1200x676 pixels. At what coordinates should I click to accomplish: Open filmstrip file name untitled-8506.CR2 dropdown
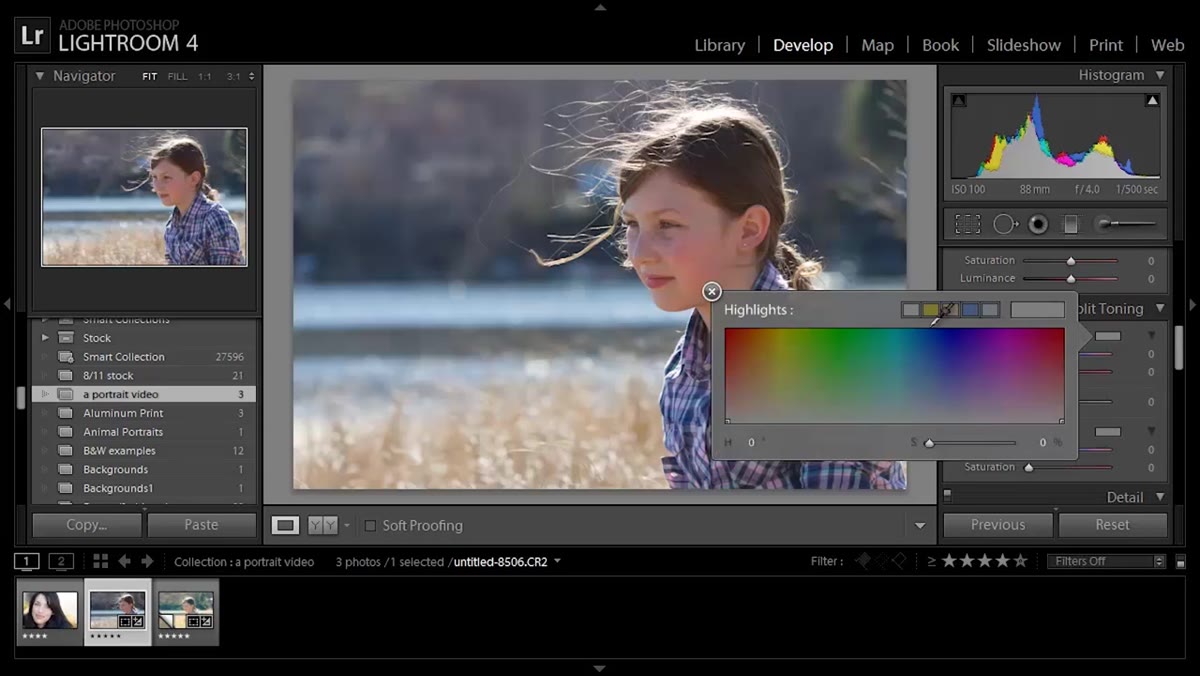click(557, 561)
